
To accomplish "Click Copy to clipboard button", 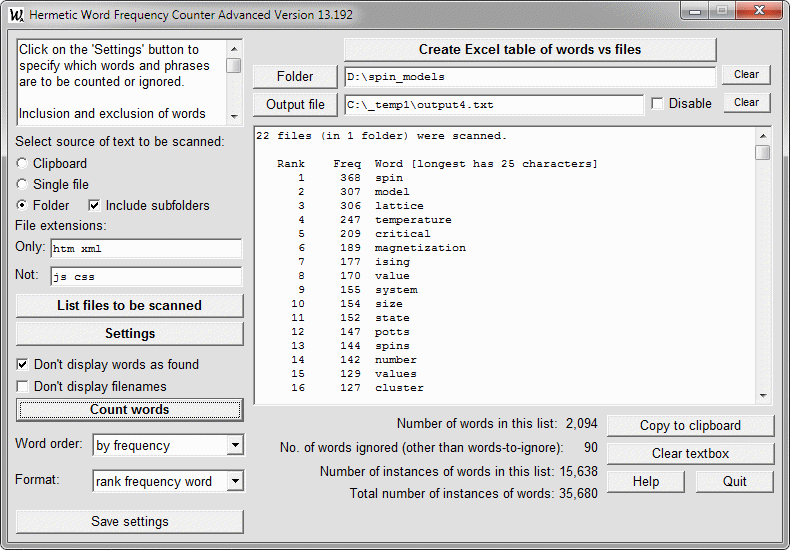I will click(x=690, y=426).
